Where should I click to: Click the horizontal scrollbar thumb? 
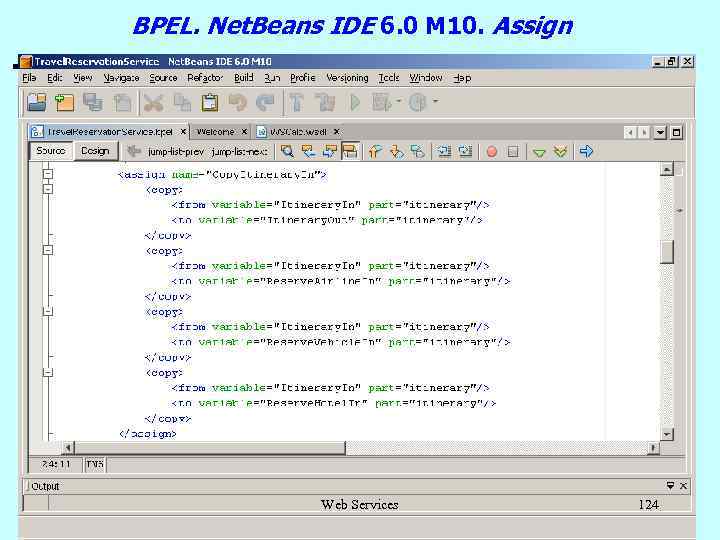click(x=209, y=447)
